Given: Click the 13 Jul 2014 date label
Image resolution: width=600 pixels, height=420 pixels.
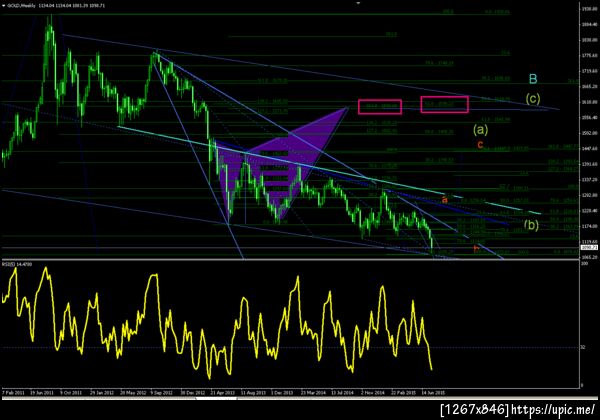Looking at the screenshot, I should (x=343, y=392).
